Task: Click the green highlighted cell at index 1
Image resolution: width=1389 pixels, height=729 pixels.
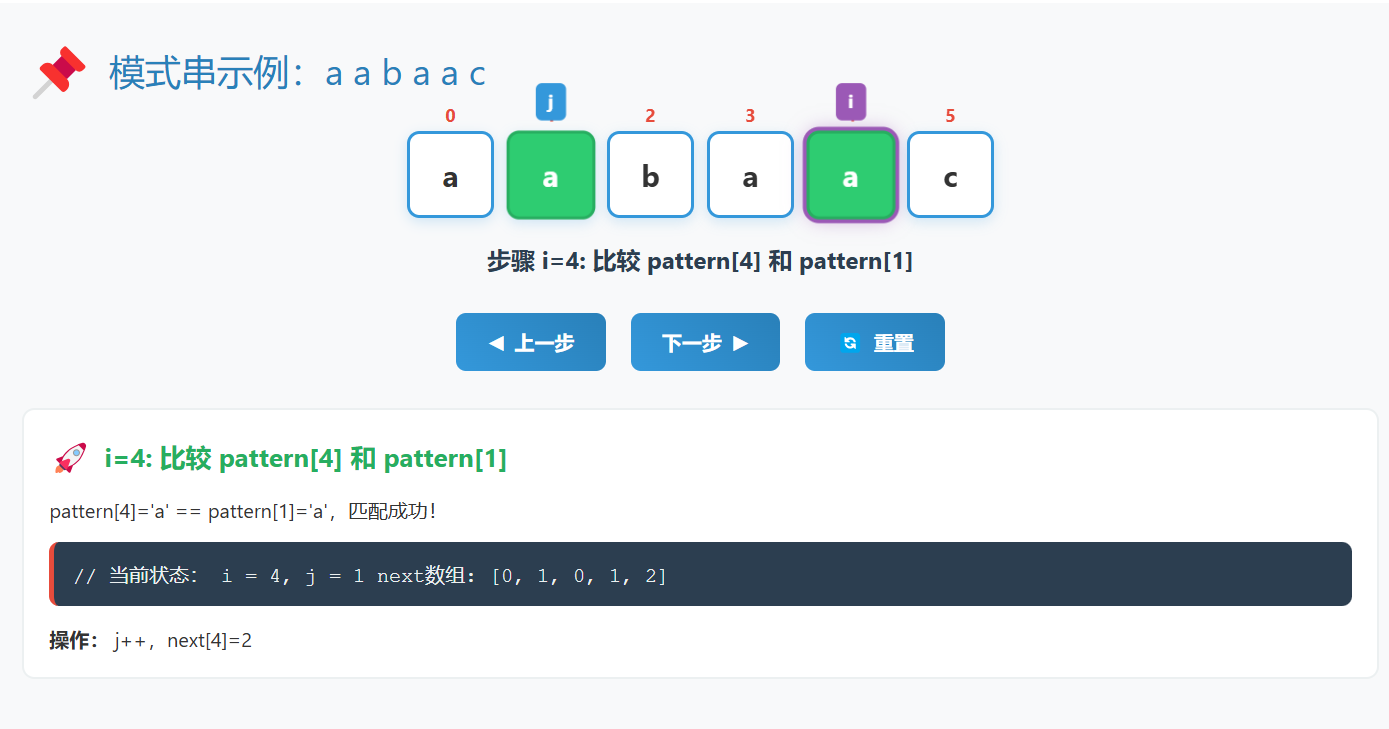Action: [x=550, y=174]
